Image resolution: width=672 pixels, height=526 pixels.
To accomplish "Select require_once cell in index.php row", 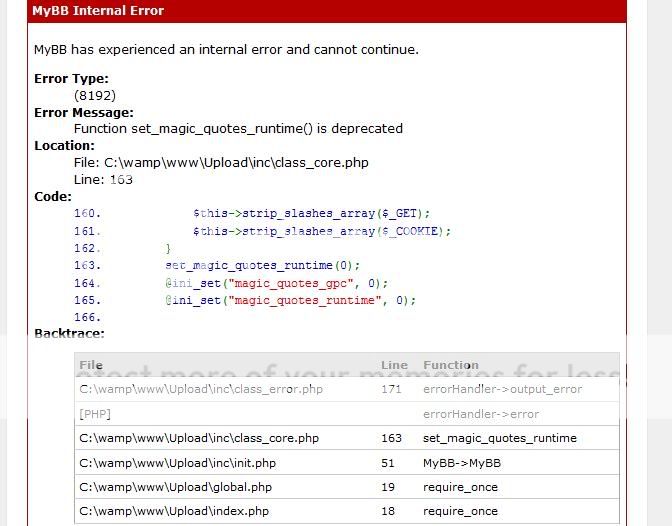I will (460, 511).
